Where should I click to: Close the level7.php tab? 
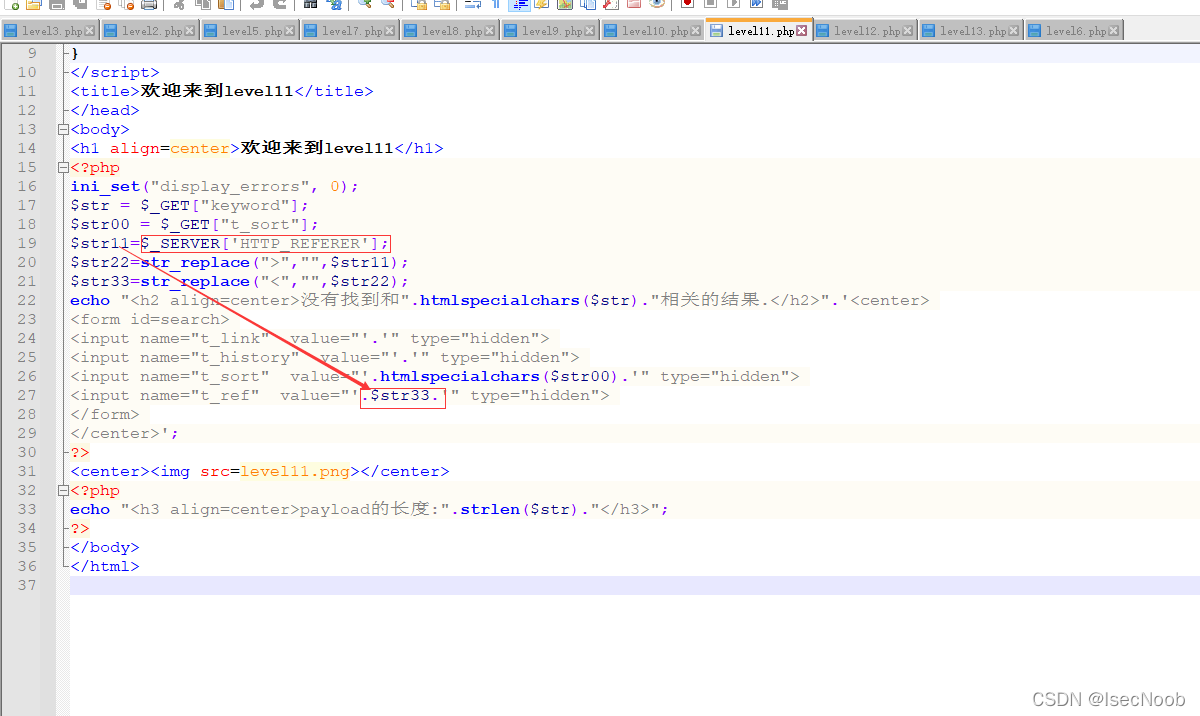point(390,32)
